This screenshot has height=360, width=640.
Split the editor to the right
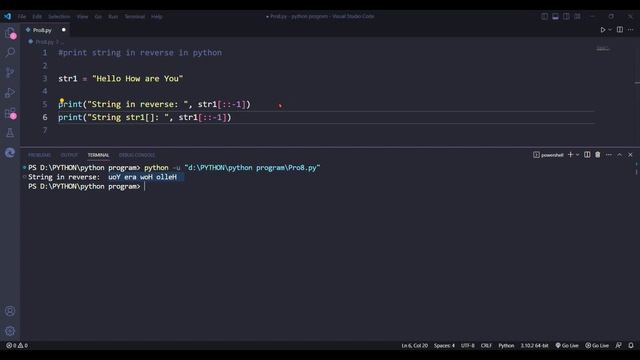pos(620,30)
